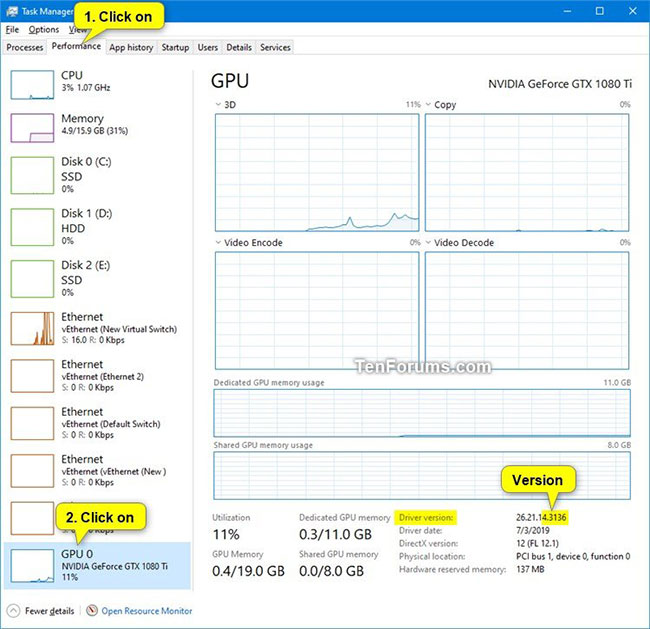Click the 3D engine graph
Screen dimensions: 650x629
tap(317, 172)
